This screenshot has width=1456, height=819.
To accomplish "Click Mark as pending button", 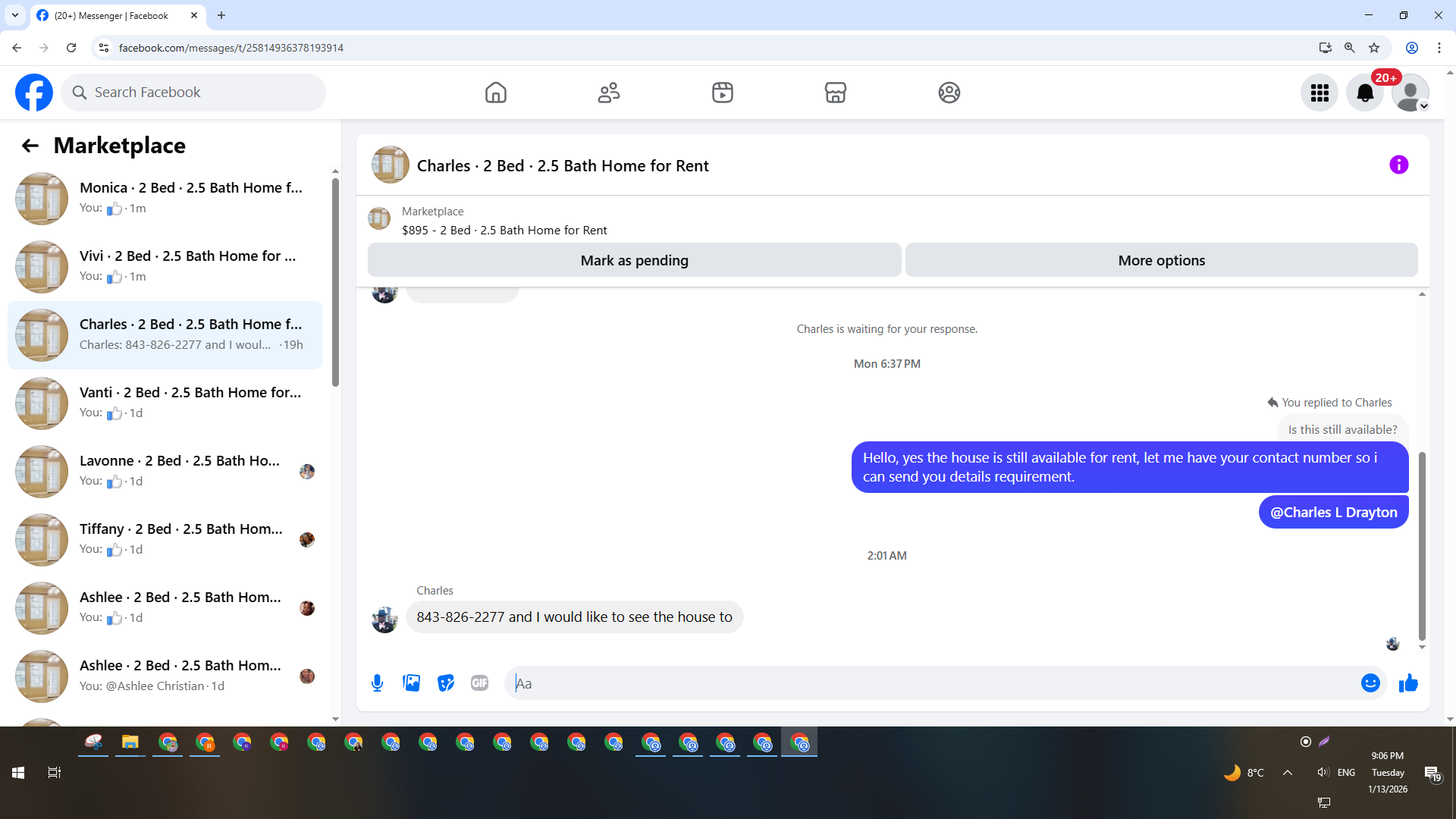I will coord(634,260).
